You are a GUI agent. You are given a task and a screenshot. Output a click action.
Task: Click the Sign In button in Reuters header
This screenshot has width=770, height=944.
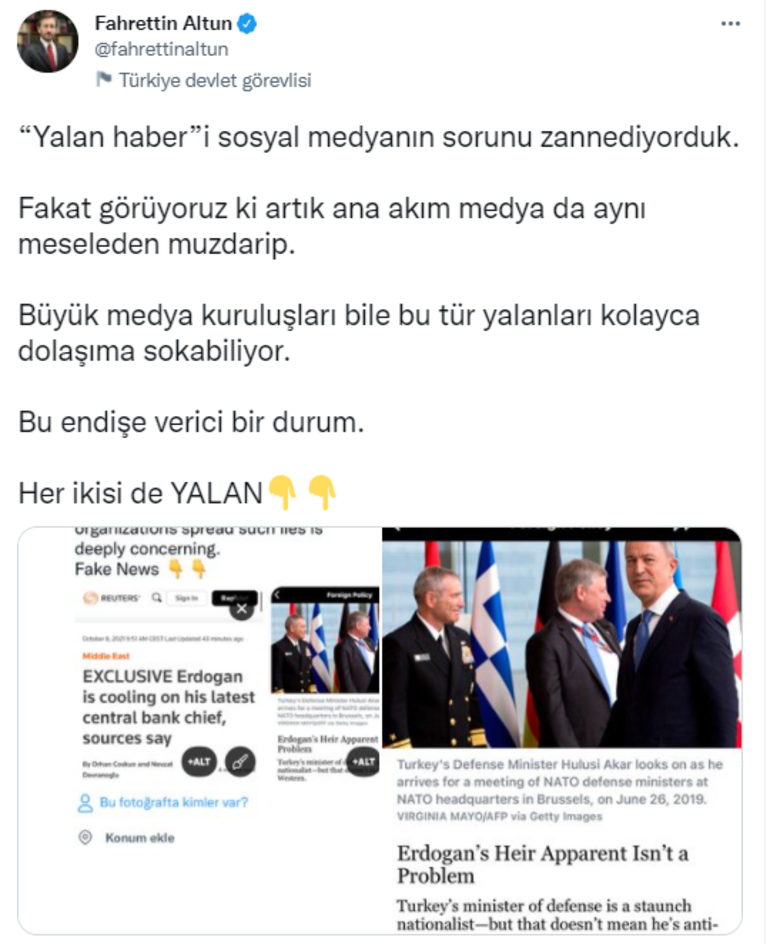click(186, 598)
